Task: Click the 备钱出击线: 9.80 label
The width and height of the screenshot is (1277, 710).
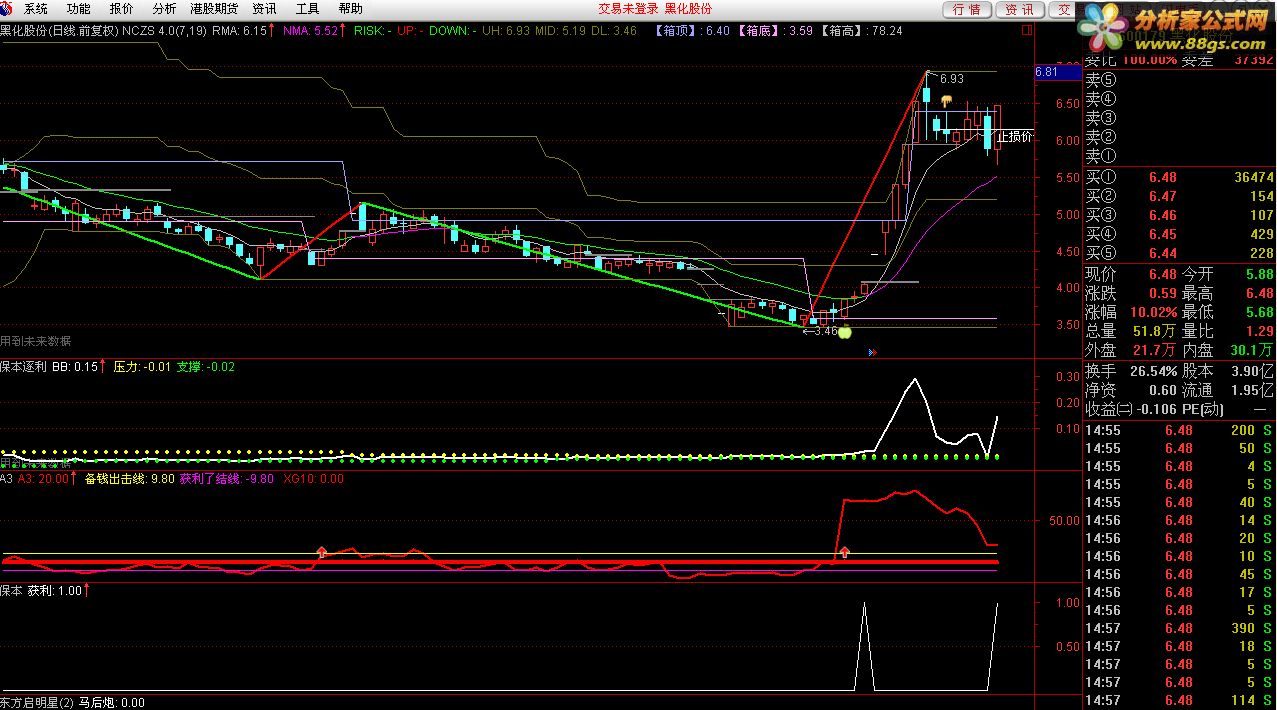Action: 130,479
